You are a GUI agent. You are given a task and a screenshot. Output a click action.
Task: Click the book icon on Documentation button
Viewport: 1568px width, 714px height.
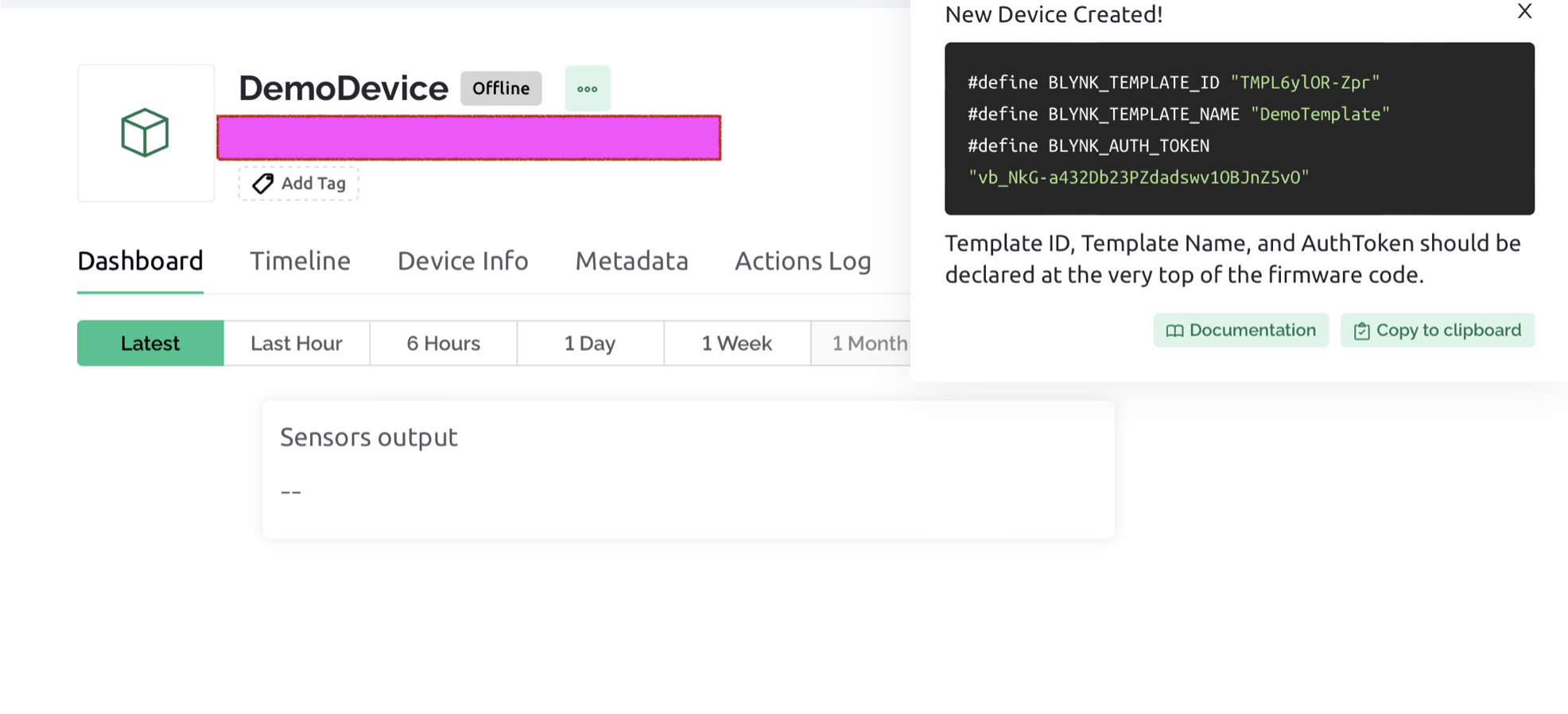(1174, 331)
